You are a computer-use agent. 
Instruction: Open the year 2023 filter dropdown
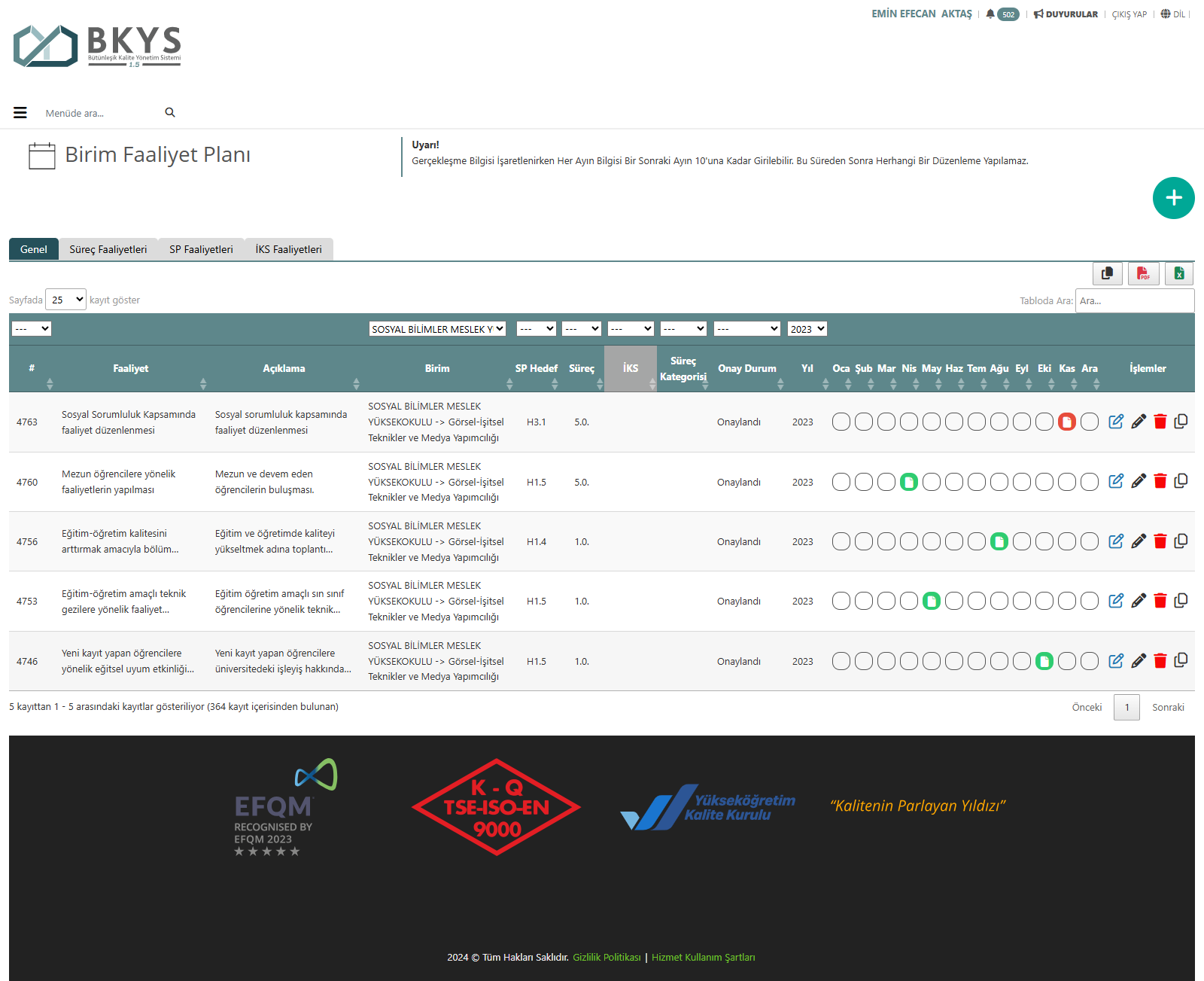[x=807, y=329]
